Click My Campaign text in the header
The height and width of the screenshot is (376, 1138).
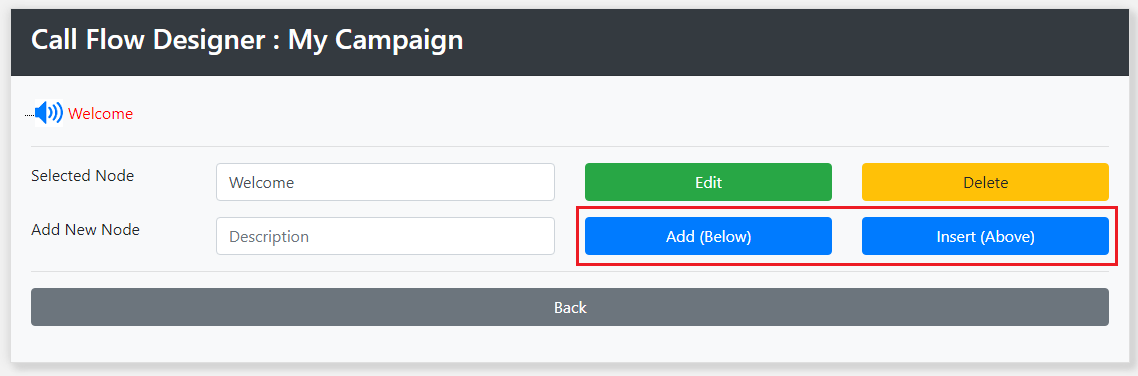coord(375,40)
